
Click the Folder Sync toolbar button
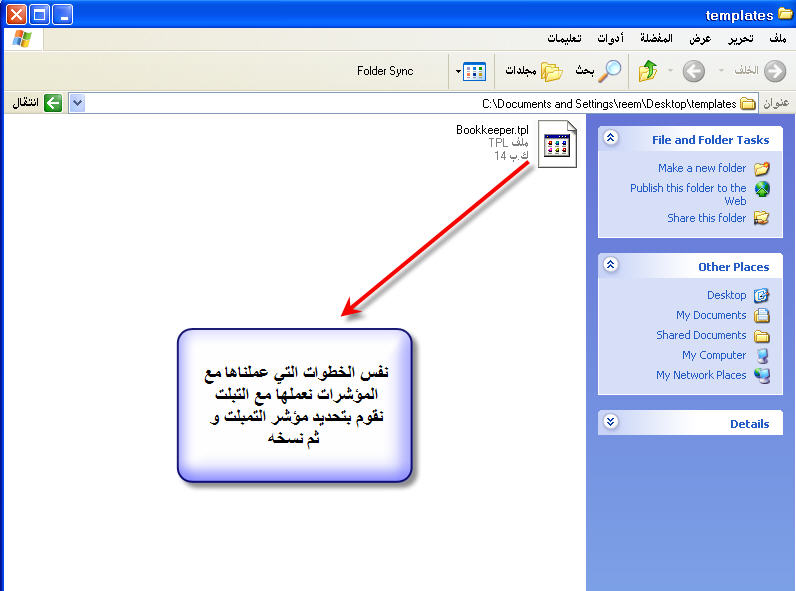pyautogui.click(x=385, y=71)
